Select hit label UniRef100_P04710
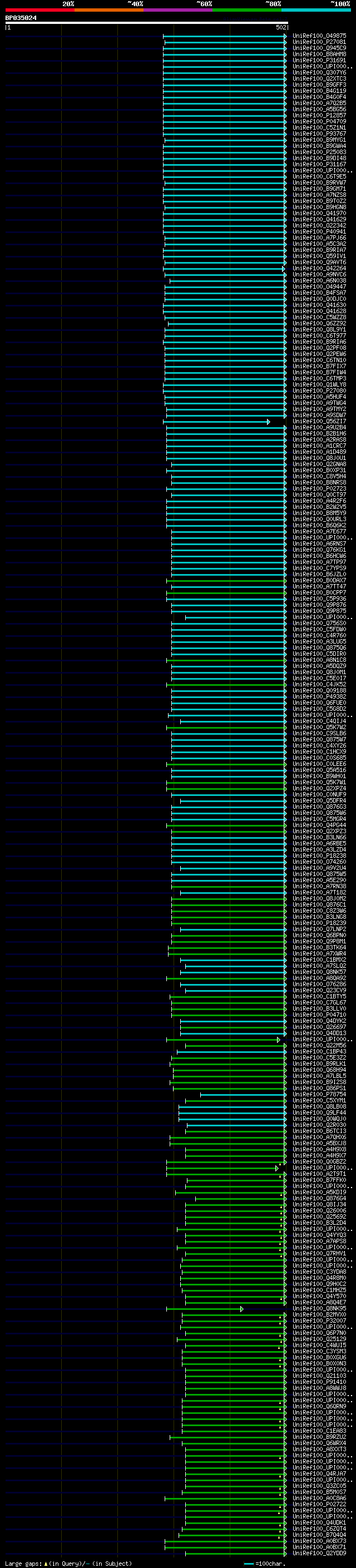The height and width of the screenshot is (1568, 356). click(319, 1015)
